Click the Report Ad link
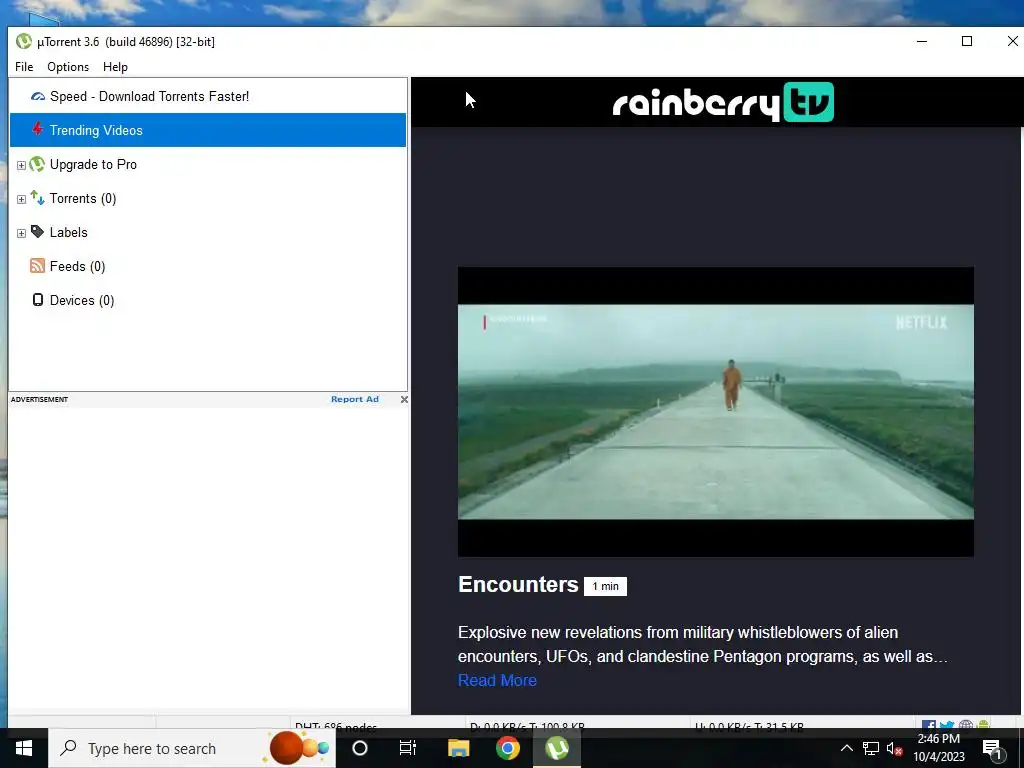This screenshot has width=1024, height=768. 355,399
